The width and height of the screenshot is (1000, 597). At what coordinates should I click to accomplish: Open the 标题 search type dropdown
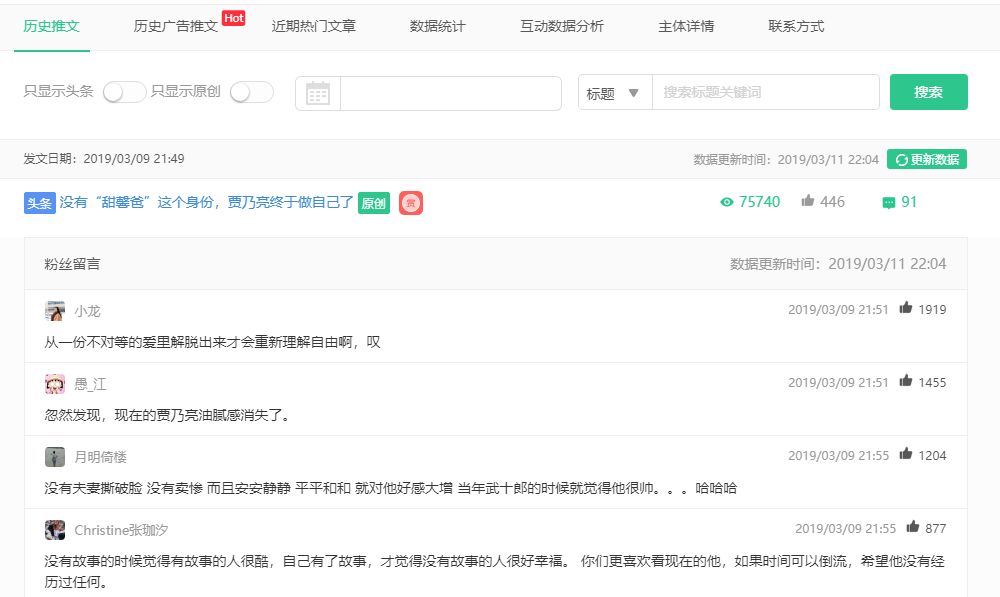614,93
